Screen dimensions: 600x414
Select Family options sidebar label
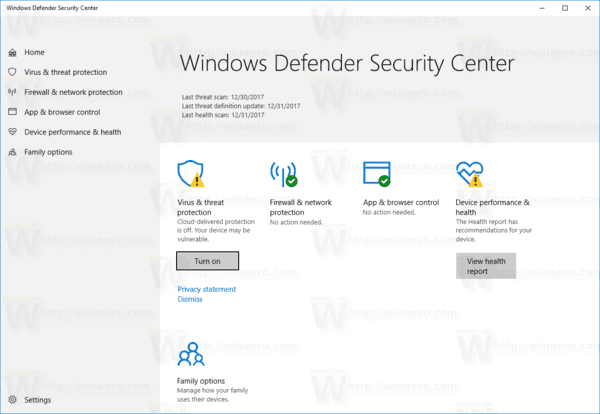pos(48,152)
